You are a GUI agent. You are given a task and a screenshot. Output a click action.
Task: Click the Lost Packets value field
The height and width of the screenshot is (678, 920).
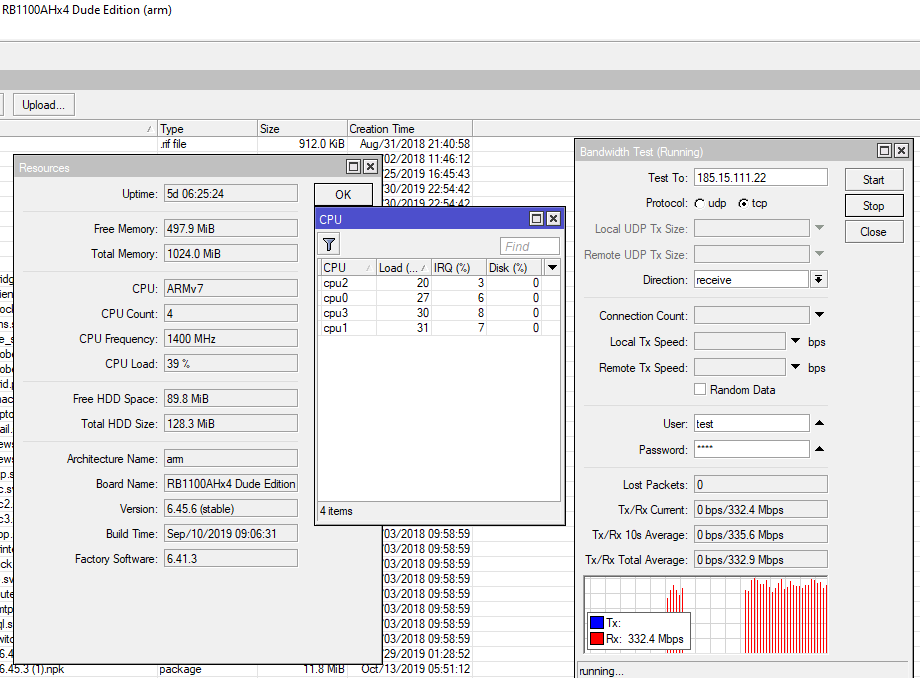click(x=760, y=484)
